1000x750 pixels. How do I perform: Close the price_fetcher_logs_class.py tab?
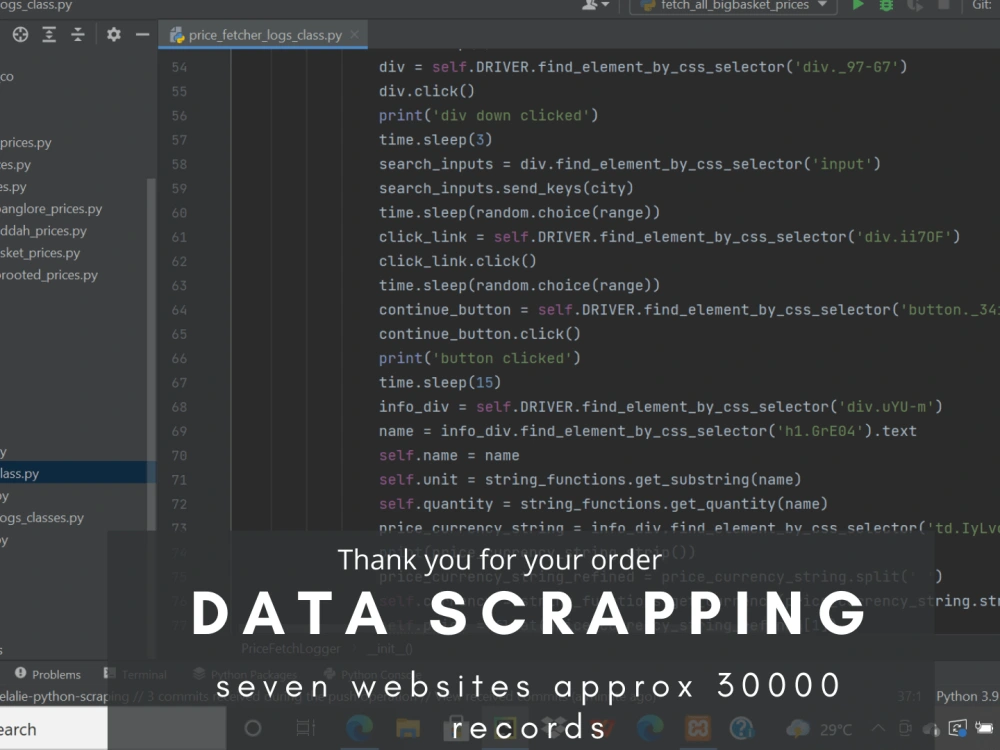(x=355, y=35)
